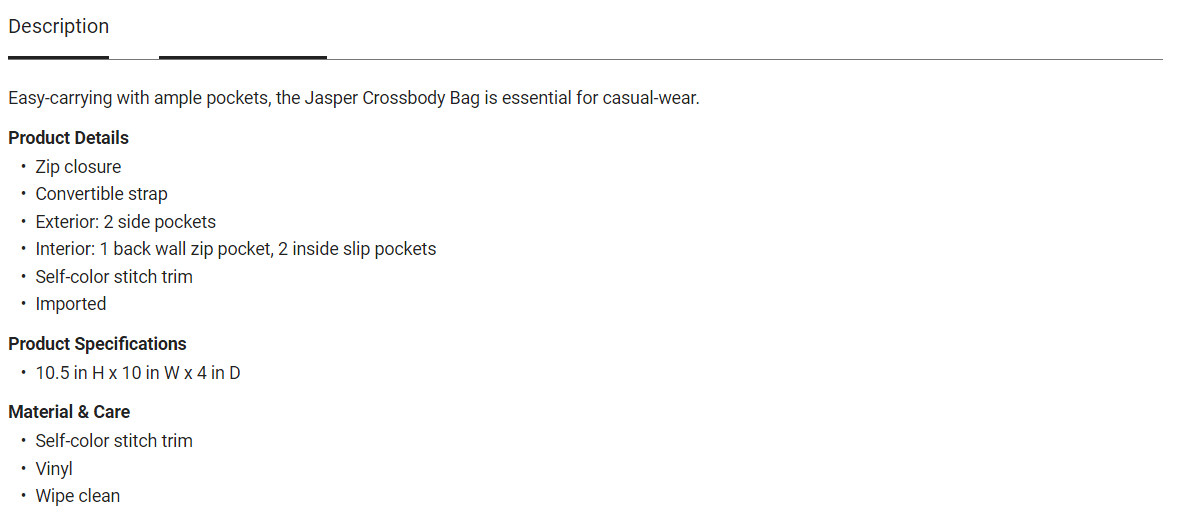Click the Interior back wall zip pocket line

coord(235,249)
